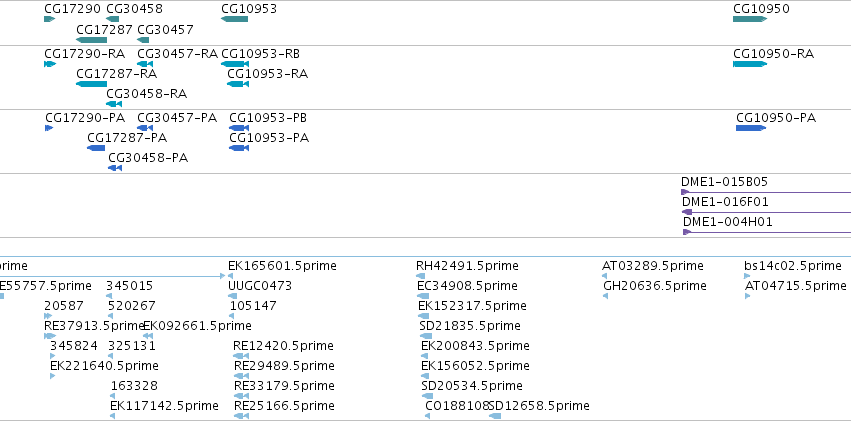Image resolution: width=851 pixels, height=421 pixels.
Task: Click the CG10953 gene glyph
Action: (234, 19)
